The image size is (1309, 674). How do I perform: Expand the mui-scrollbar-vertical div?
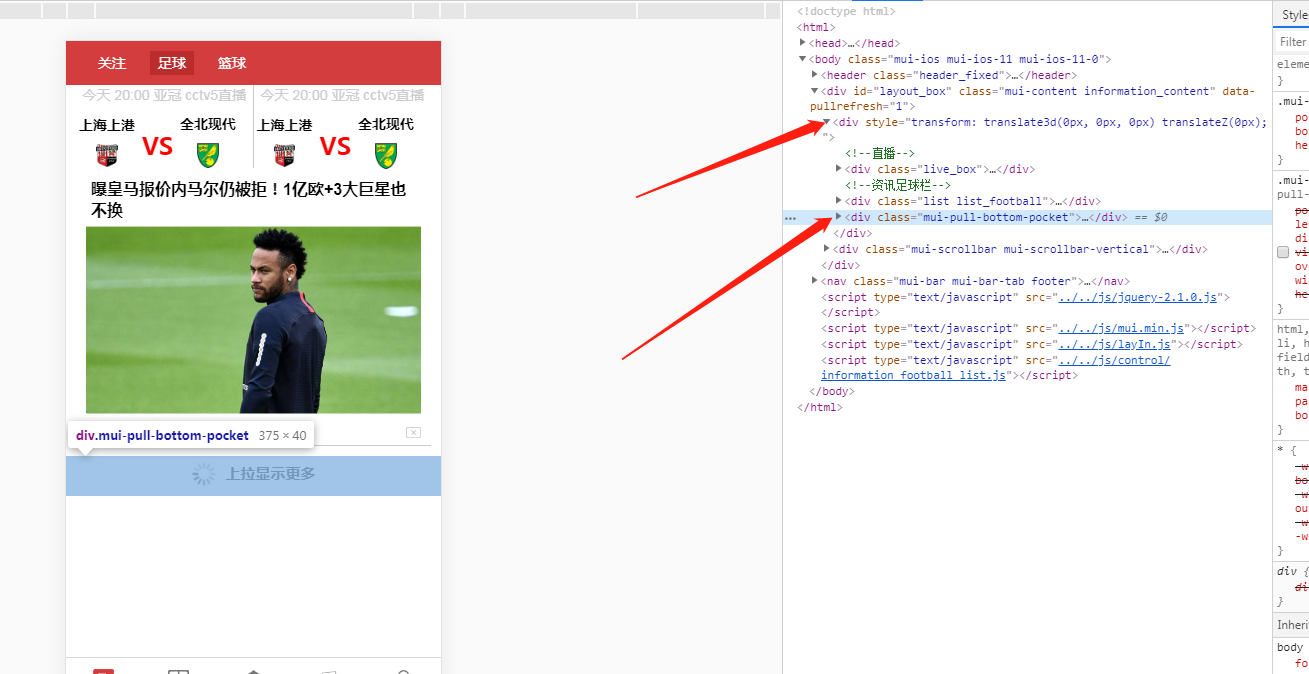pos(827,249)
